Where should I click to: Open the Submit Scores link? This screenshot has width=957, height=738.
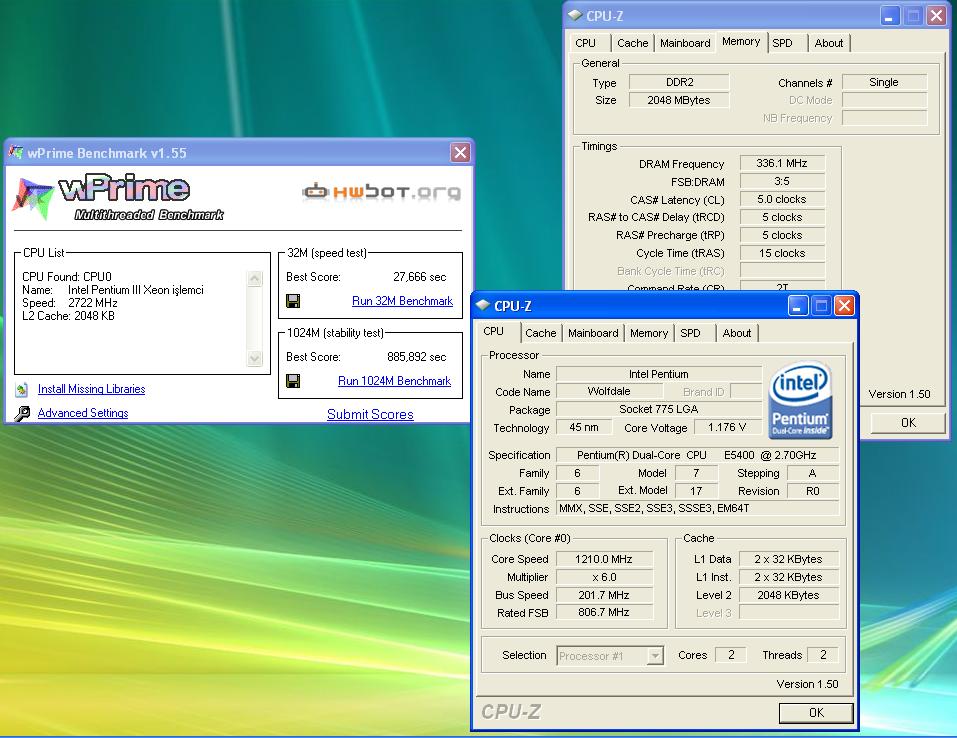(x=370, y=414)
